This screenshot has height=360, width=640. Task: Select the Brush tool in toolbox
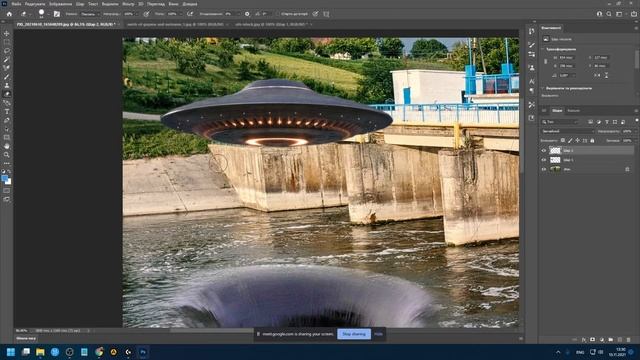tap(7, 77)
